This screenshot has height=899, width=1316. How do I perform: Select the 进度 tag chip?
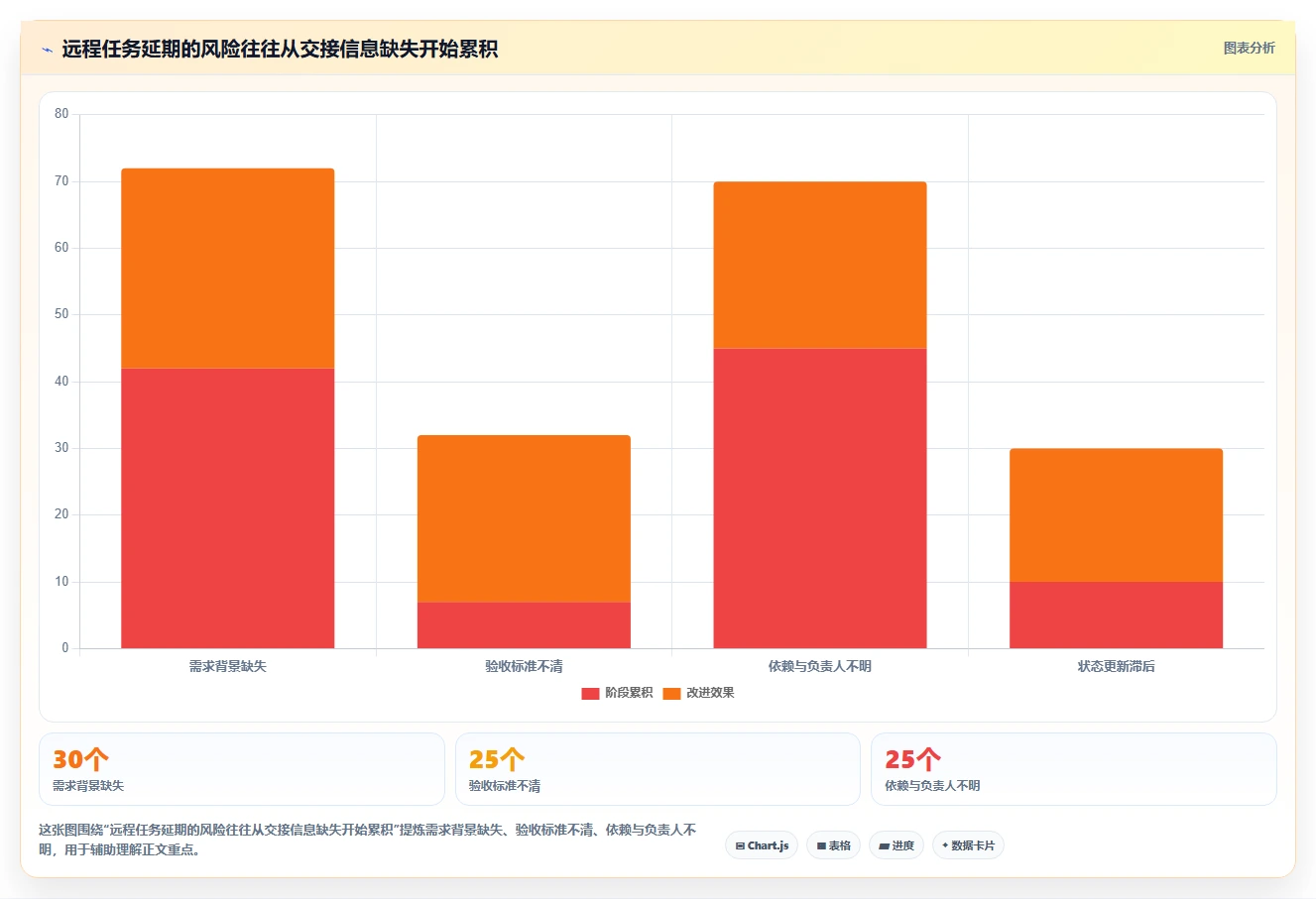tap(897, 845)
